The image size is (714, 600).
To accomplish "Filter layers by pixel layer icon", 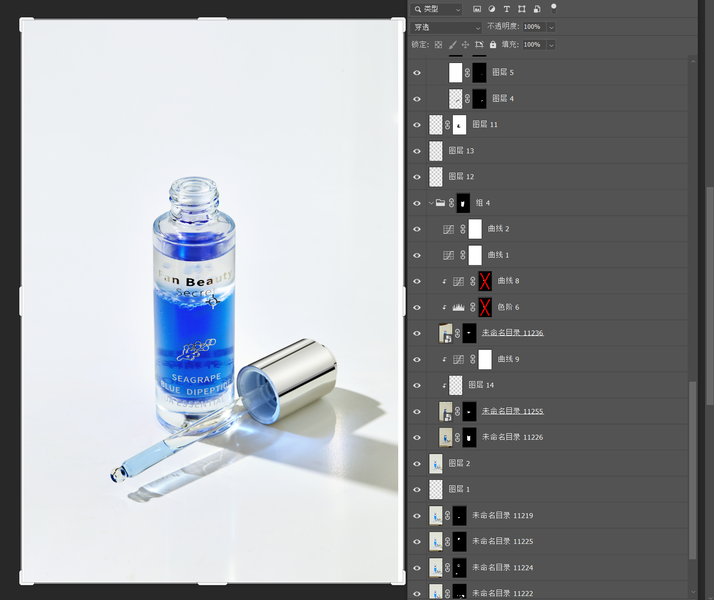I will click(477, 9).
